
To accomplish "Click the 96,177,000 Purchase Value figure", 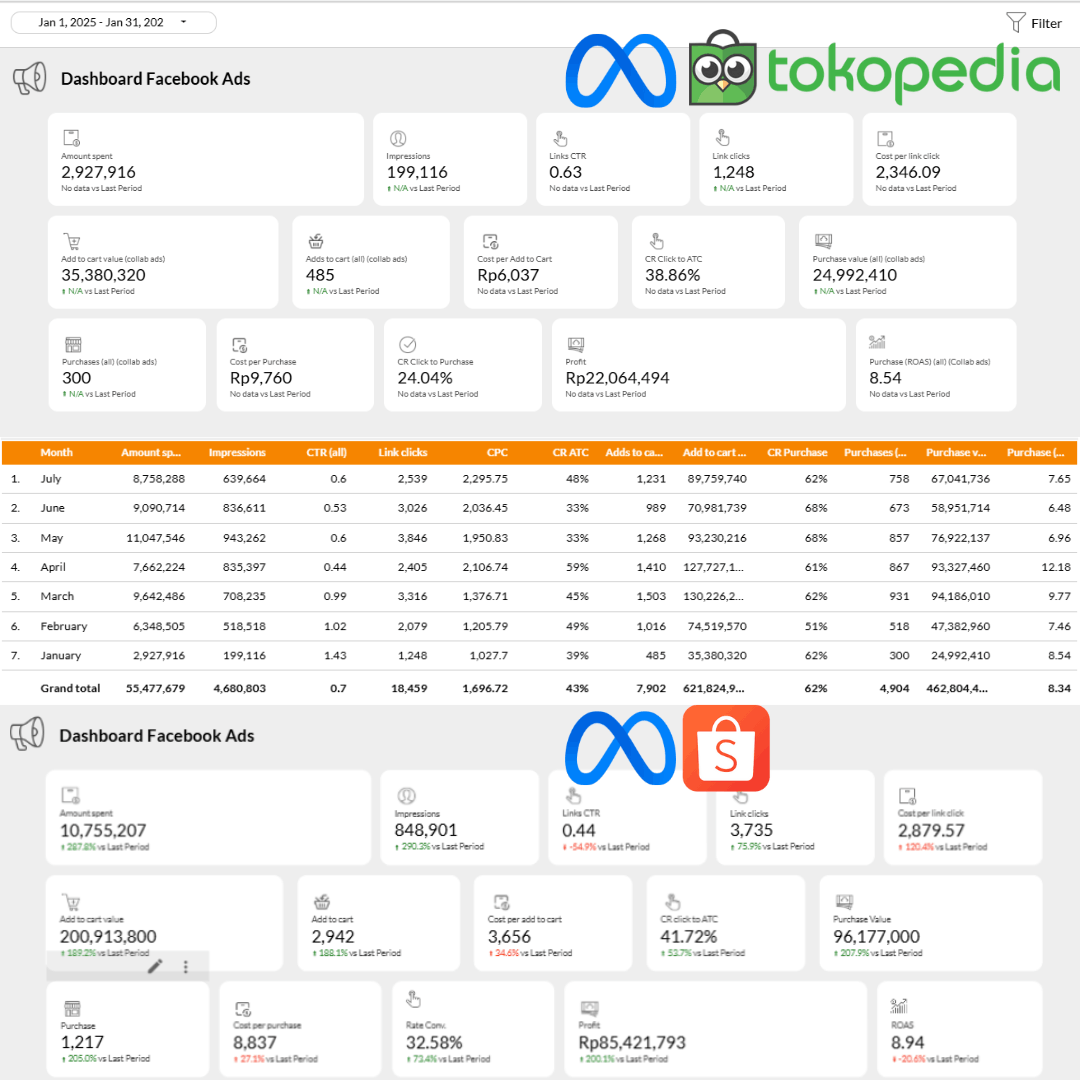I will point(876,937).
